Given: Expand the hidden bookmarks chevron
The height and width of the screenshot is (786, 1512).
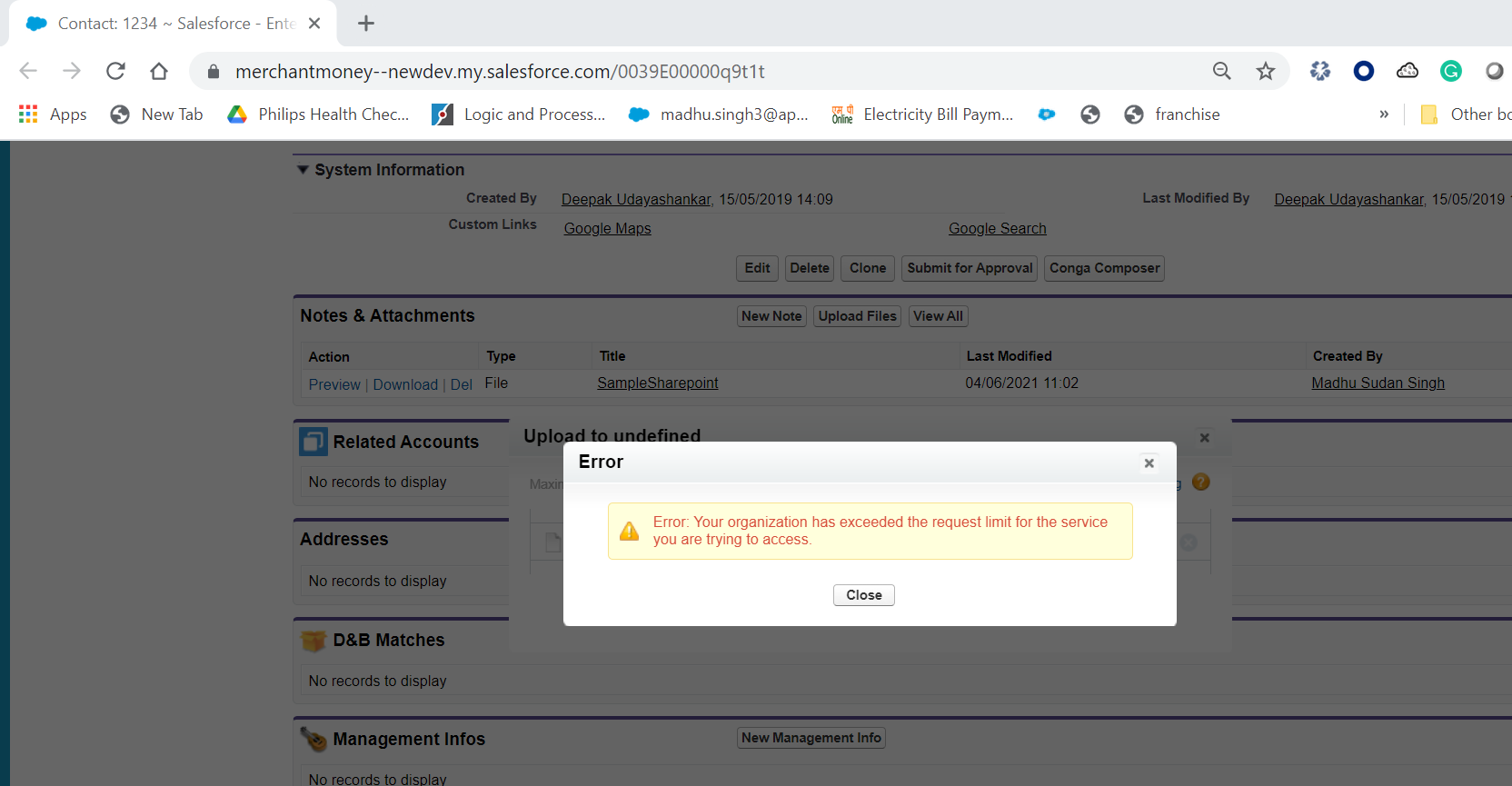Looking at the screenshot, I should point(1384,114).
